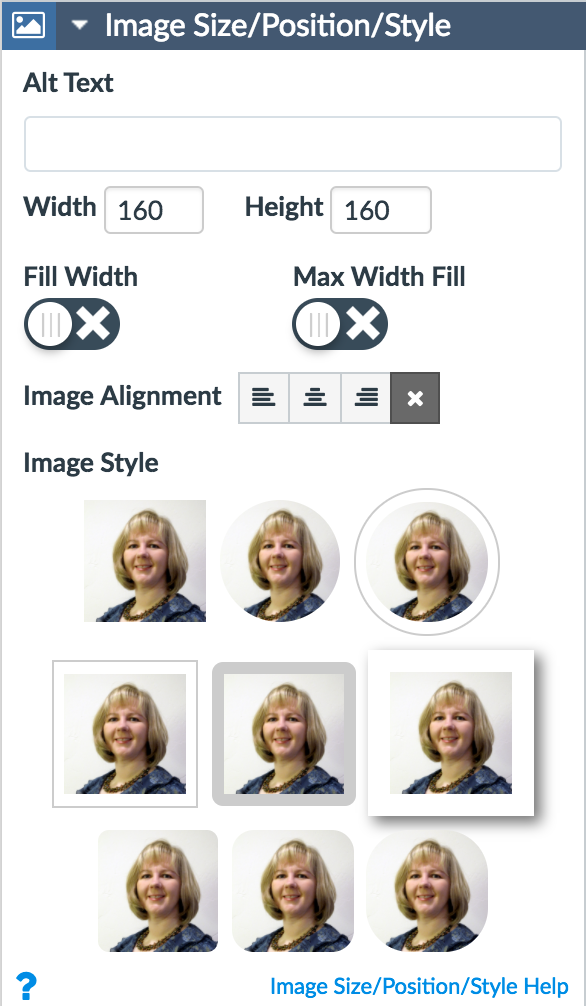
Task: Click the image panel icon in the header
Action: tap(26, 25)
